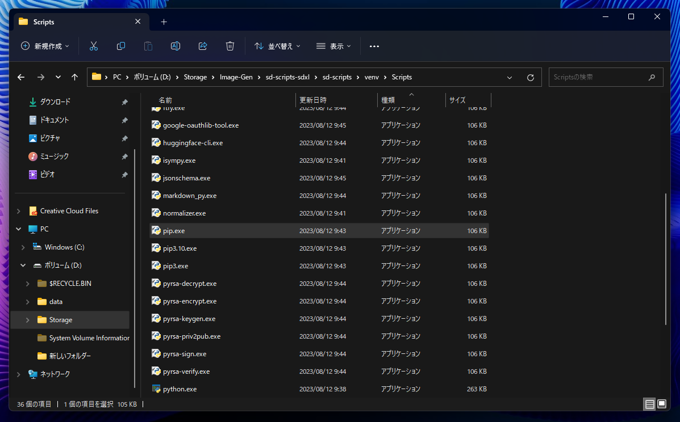Switch to details view in status bar
The image size is (680, 422).
(649, 404)
